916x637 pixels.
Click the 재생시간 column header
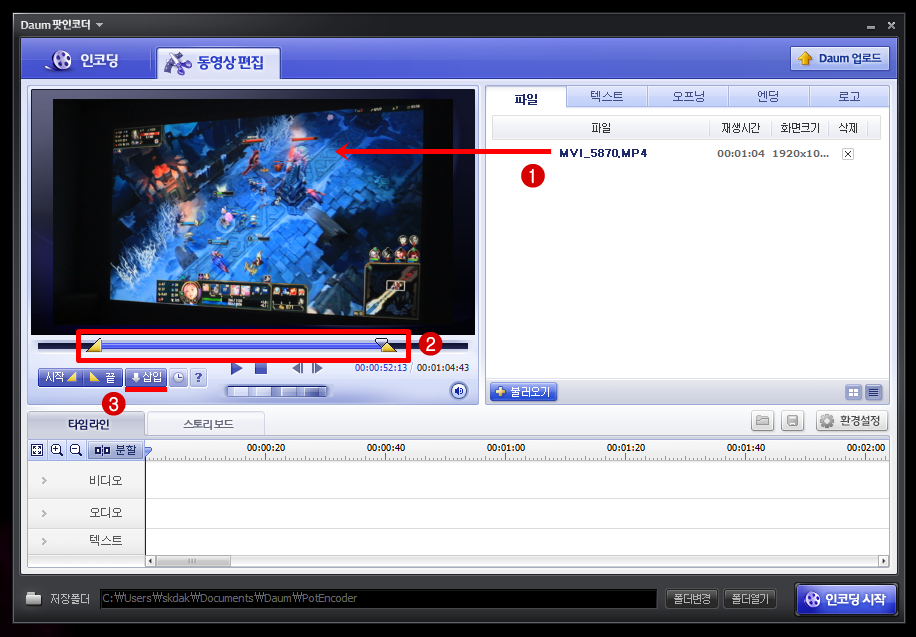[x=740, y=128]
